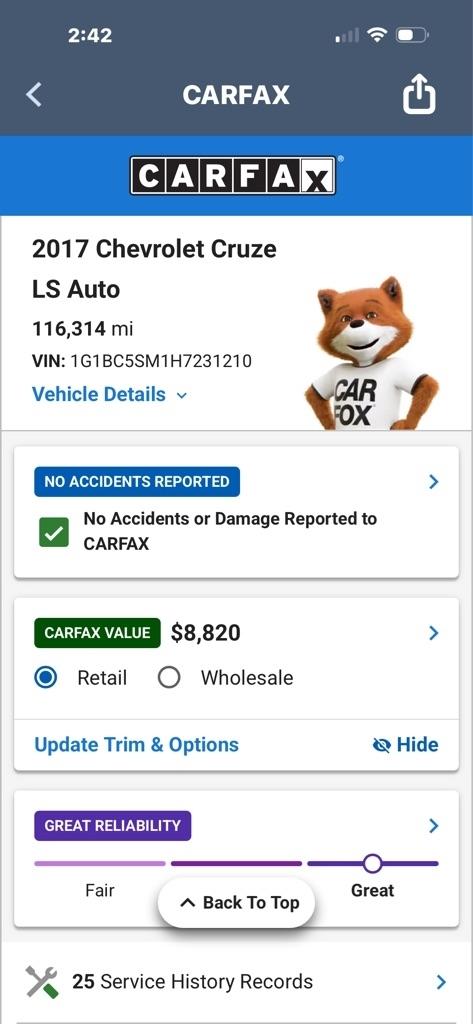Image resolution: width=473 pixels, height=1024 pixels.
Task: Tap the CARFAX VALUE green badge
Action: coord(97,633)
